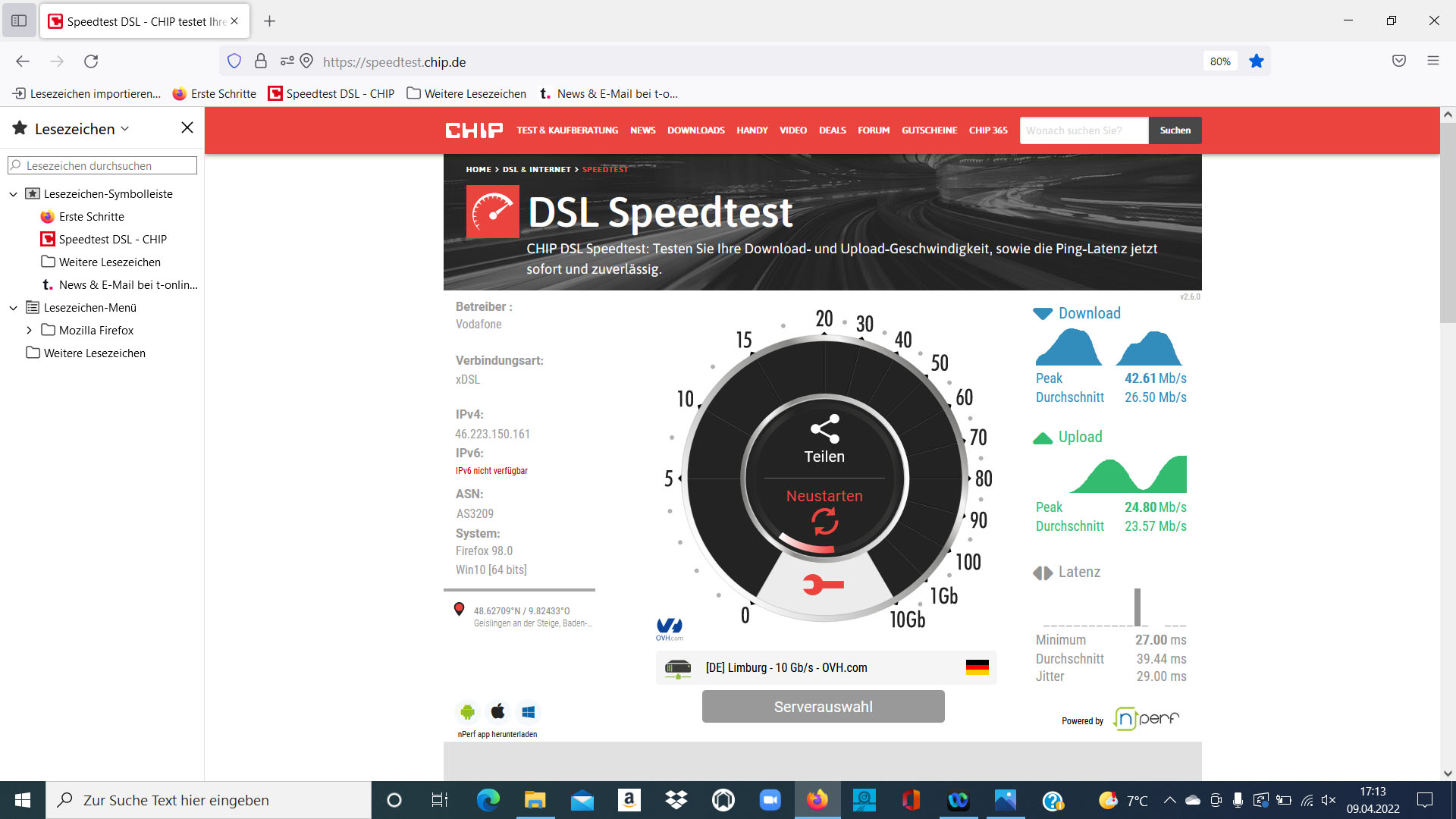Open the GUTSCHEINE menu item

coord(929,130)
